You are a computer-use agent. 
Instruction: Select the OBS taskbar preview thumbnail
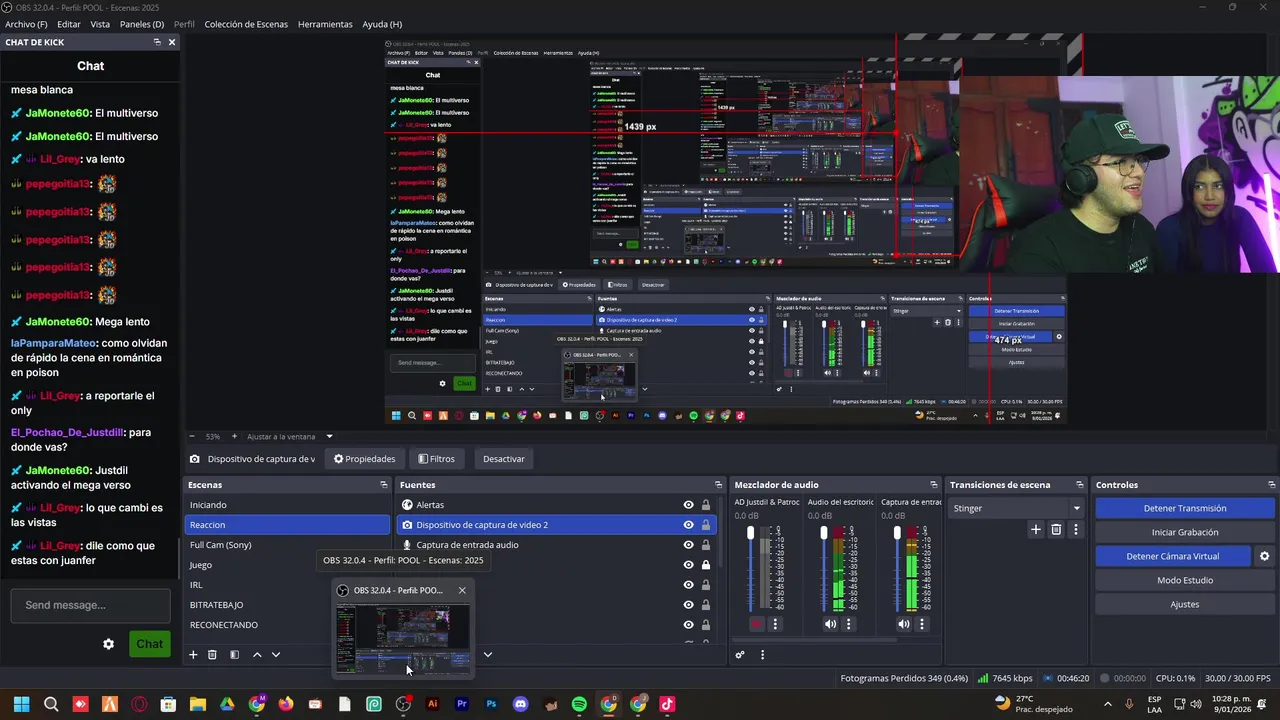tap(403, 638)
